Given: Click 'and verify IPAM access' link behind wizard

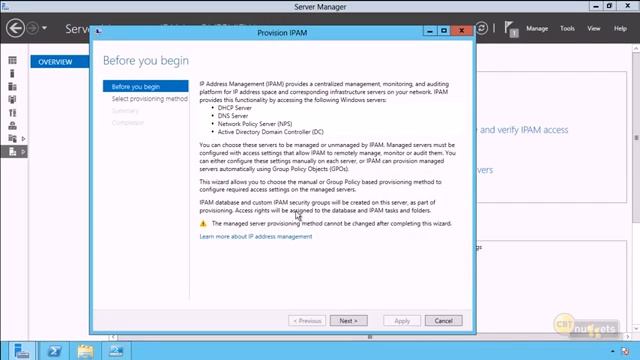Looking at the screenshot, I should pos(524,130).
